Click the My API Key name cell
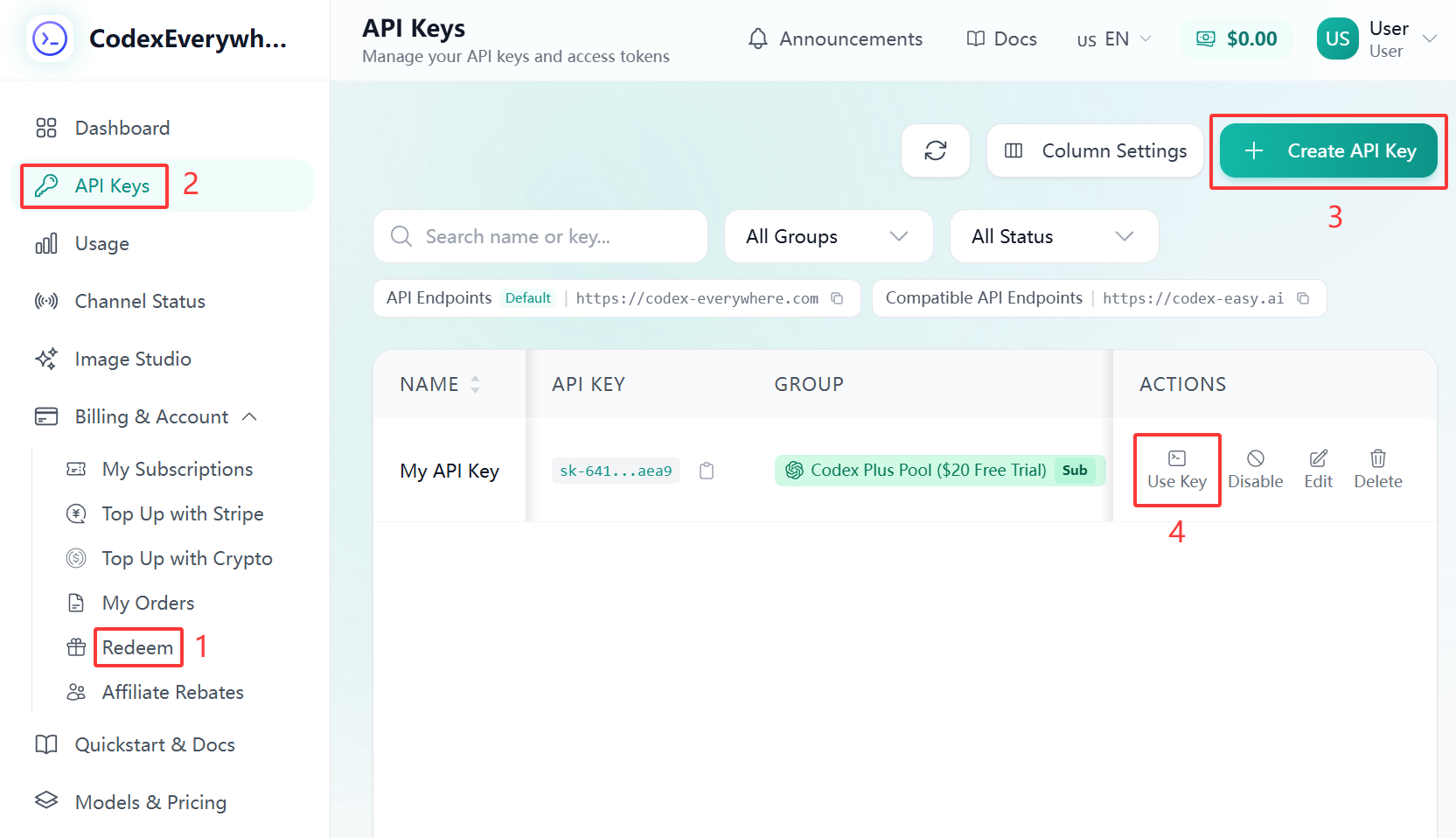The height and width of the screenshot is (838, 1456). [x=449, y=471]
